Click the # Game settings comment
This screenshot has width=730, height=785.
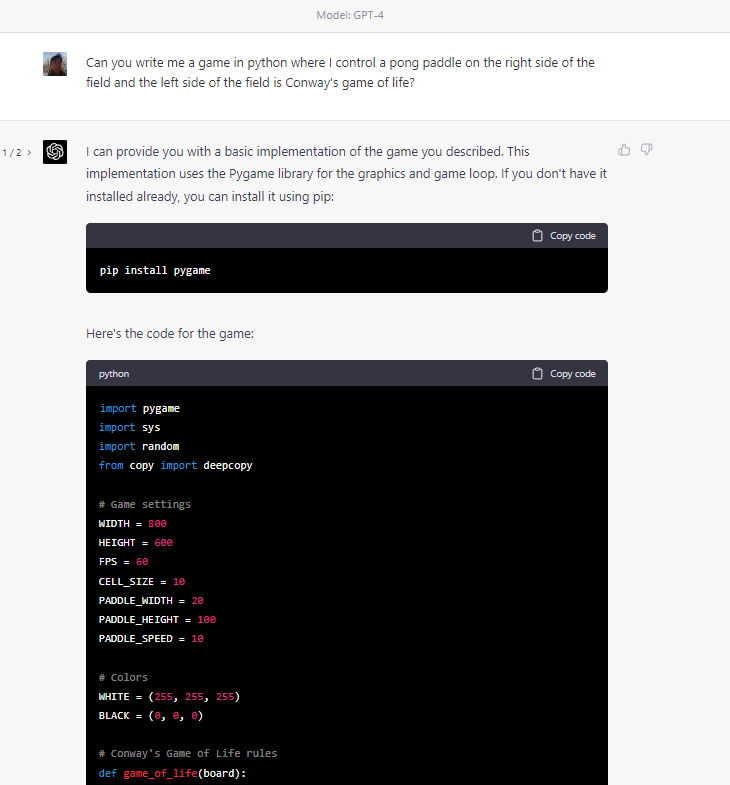tap(145, 505)
